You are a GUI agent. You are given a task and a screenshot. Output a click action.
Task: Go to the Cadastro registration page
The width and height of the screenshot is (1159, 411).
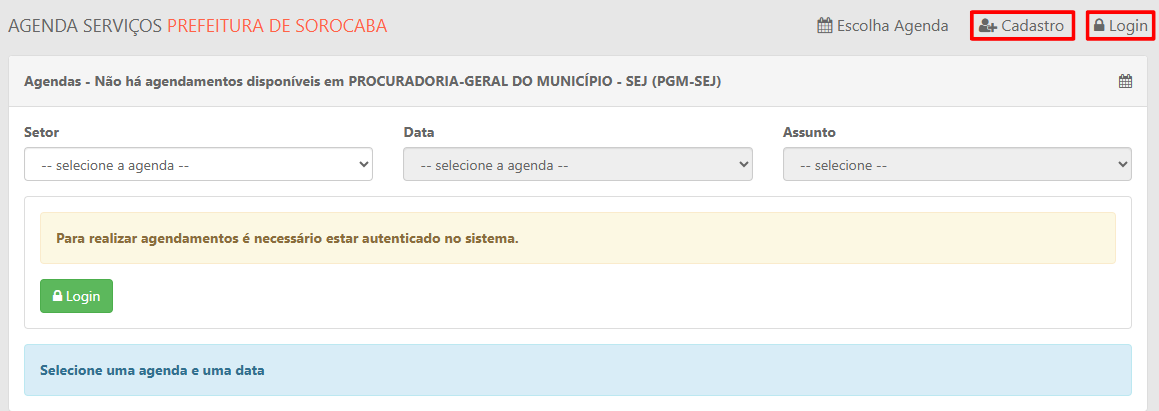point(1022,26)
